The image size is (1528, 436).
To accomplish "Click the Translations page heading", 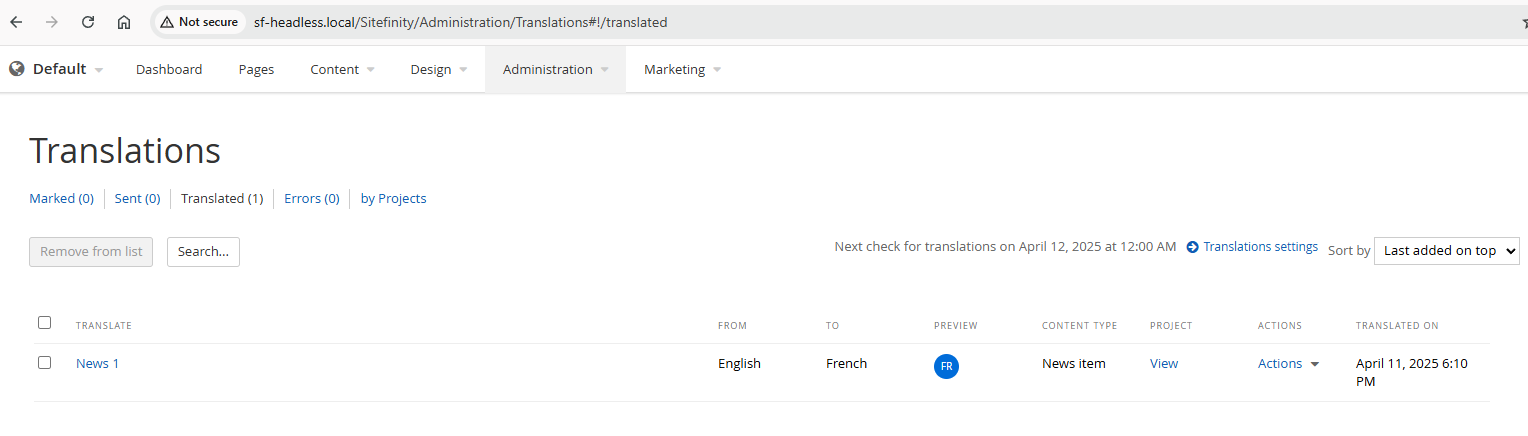I will point(125,151).
